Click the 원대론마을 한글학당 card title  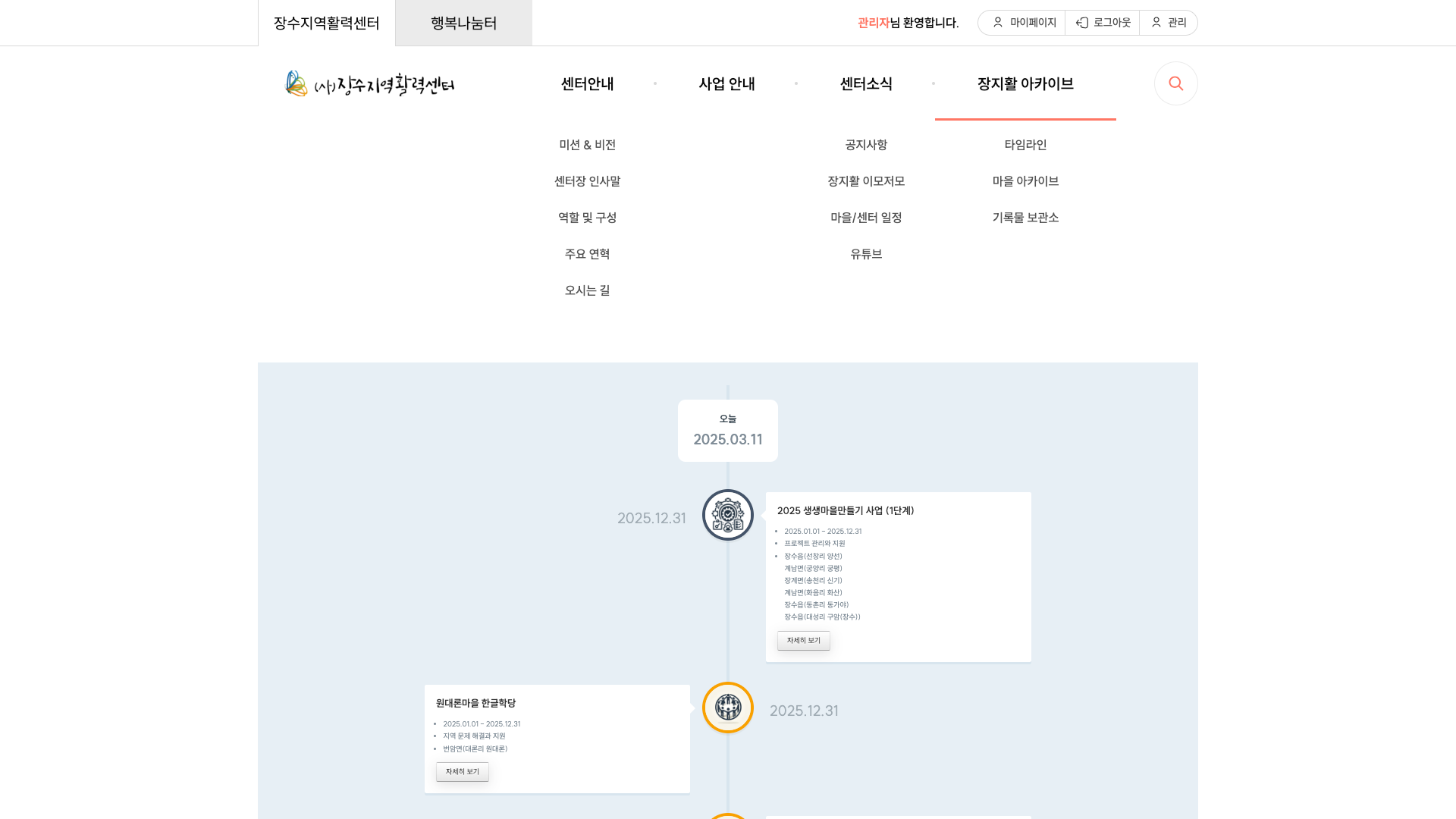pyautogui.click(x=475, y=703)
